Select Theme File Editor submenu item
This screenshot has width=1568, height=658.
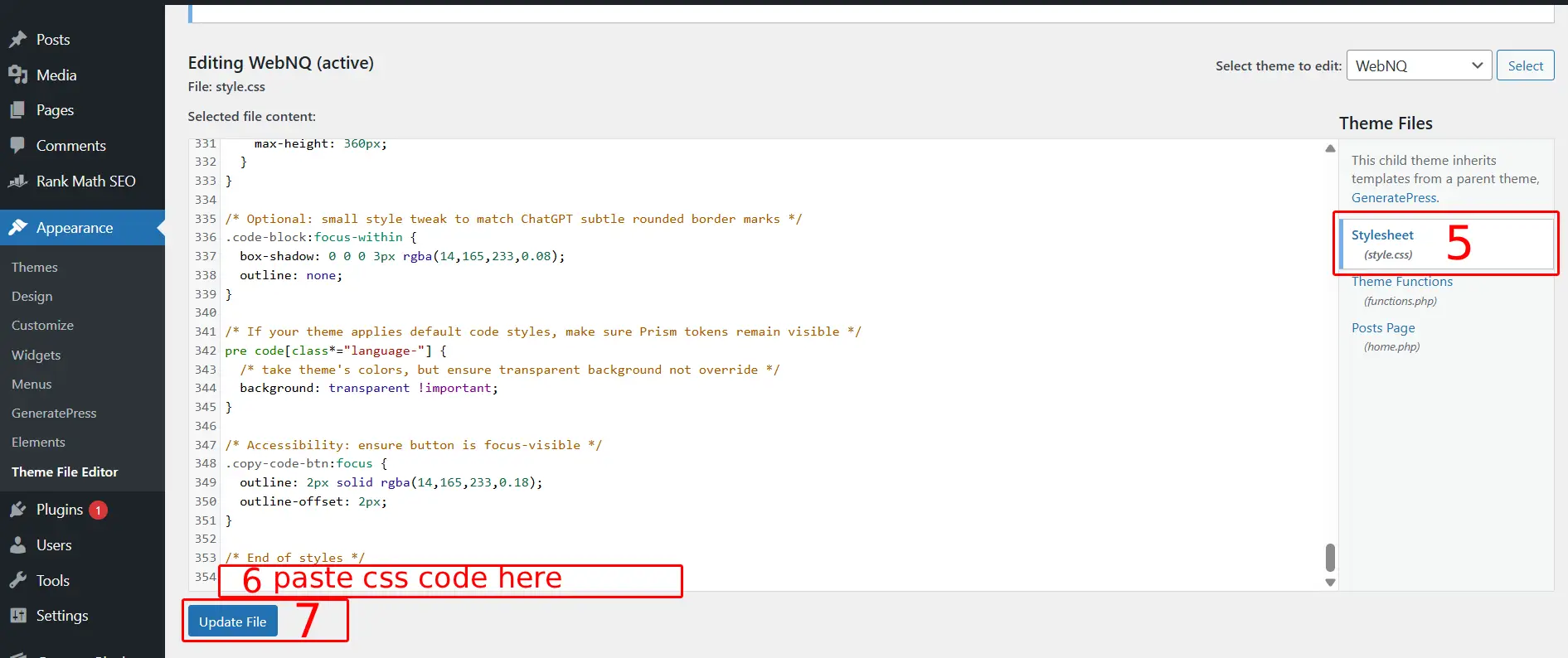pyautogui.click(x=65, y=472)
